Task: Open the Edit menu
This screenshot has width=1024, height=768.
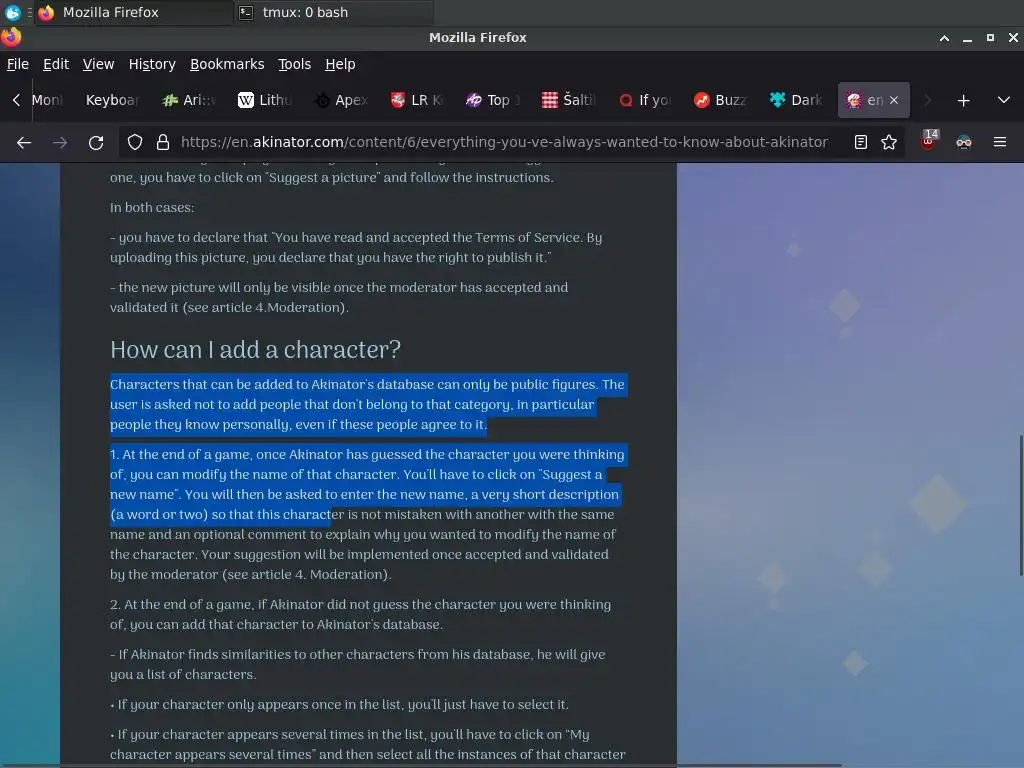Action: tap(56, 65)
